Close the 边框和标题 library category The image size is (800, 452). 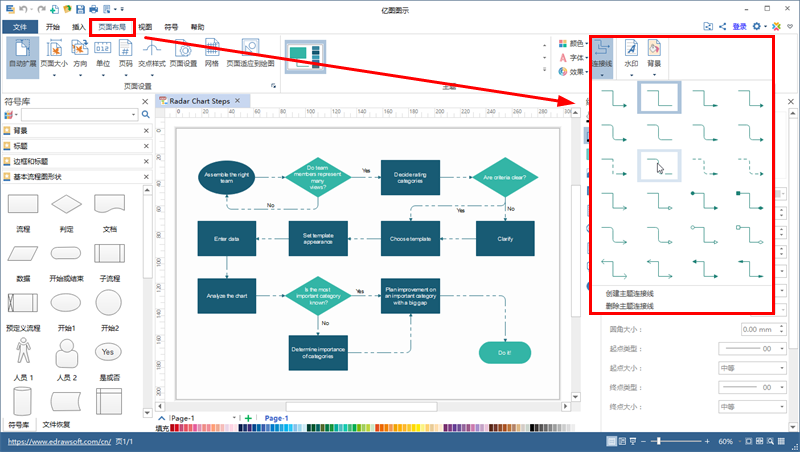[146, 161]
